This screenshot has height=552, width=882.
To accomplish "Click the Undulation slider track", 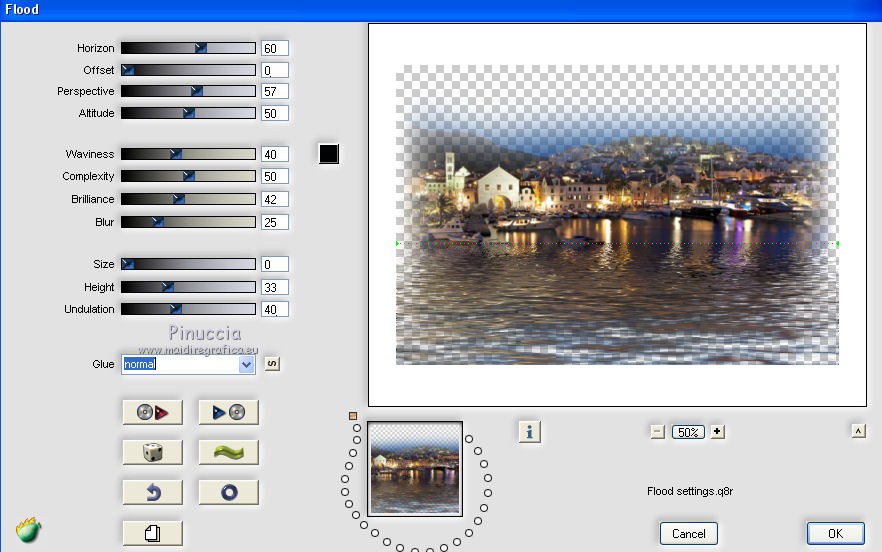I will pyautogui.click(x=188, y=309).
